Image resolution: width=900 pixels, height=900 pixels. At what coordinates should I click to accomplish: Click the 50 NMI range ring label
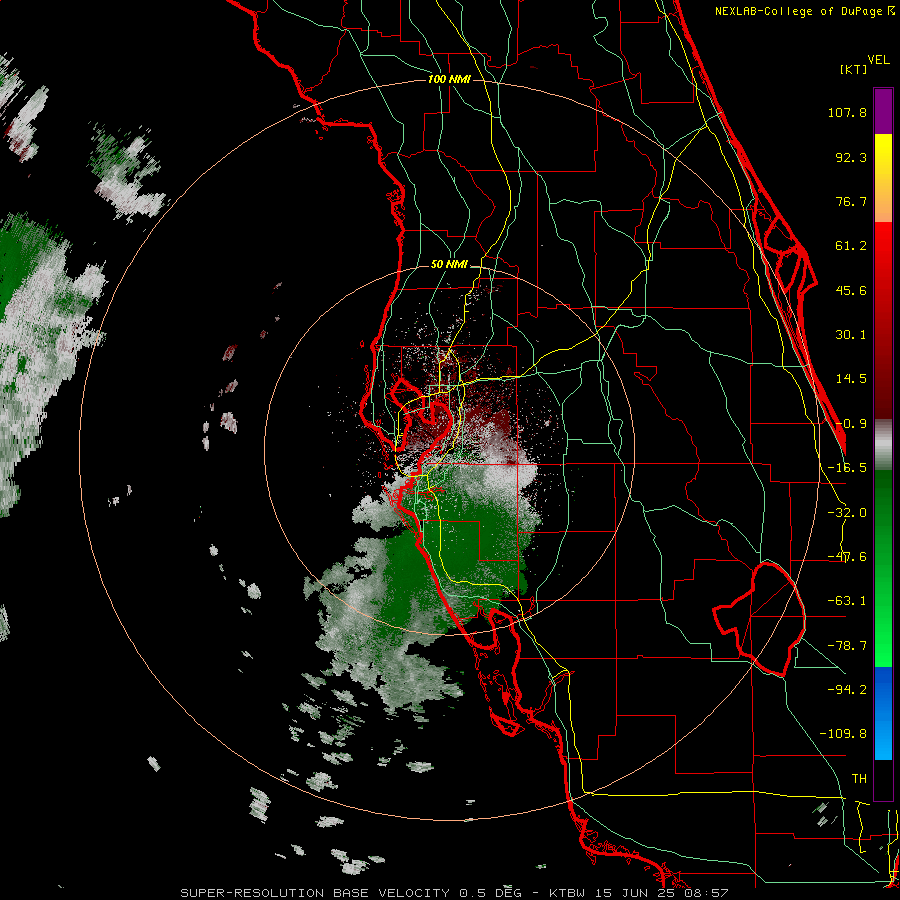(x=449, y=264)
